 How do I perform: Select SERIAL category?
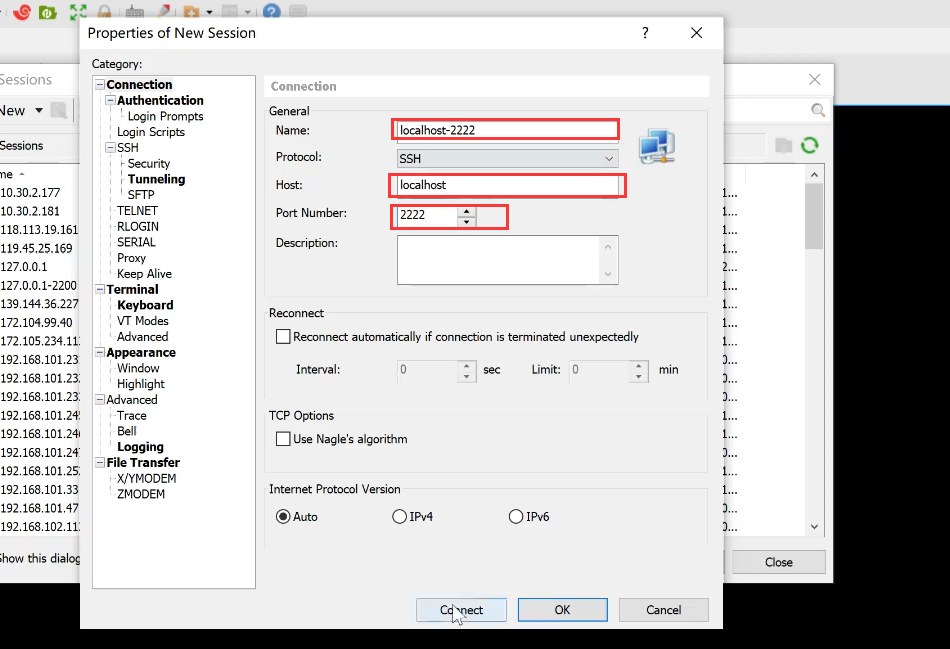coord(136,242)
